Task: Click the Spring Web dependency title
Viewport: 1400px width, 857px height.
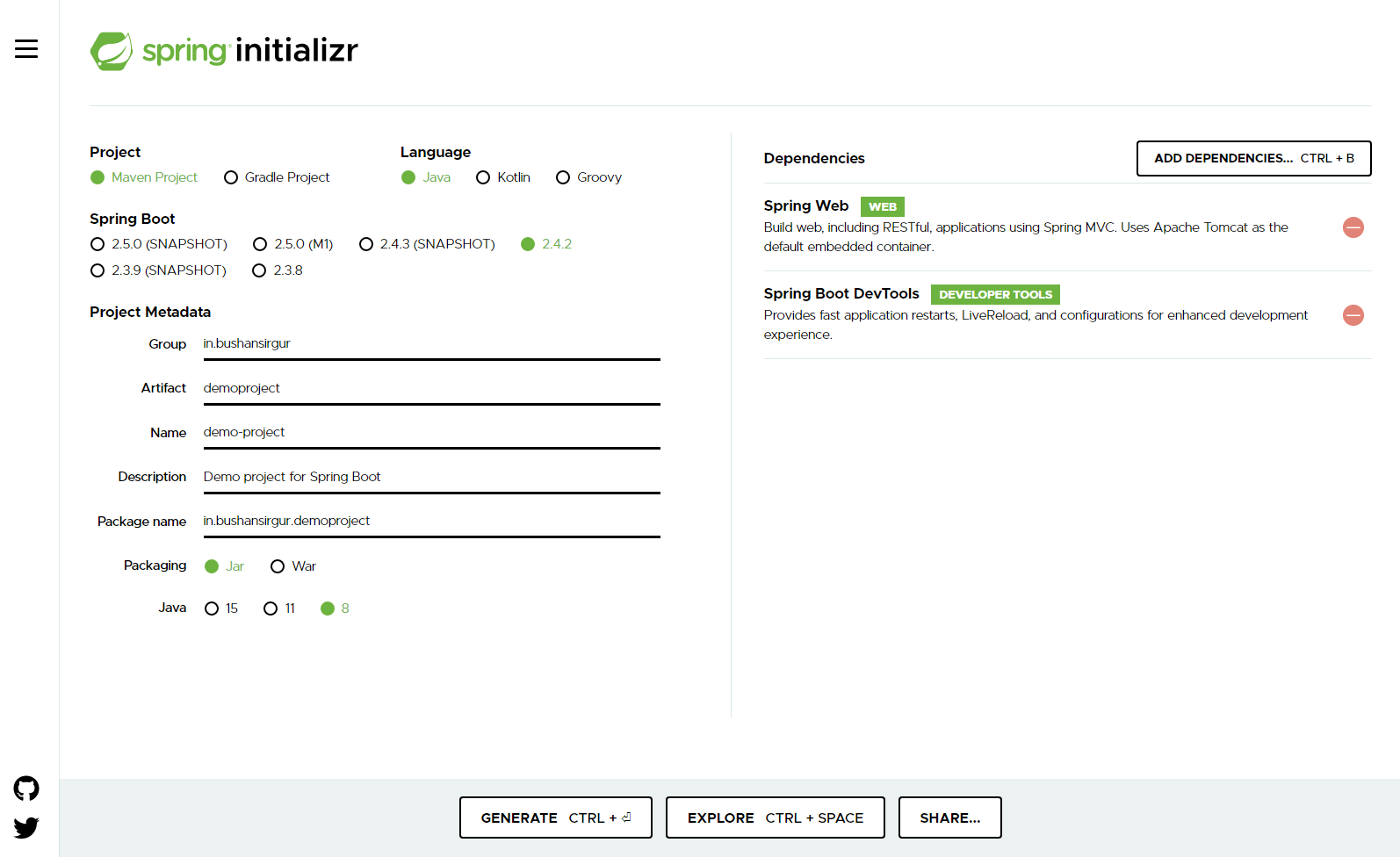Action: (x=805, y=205)
